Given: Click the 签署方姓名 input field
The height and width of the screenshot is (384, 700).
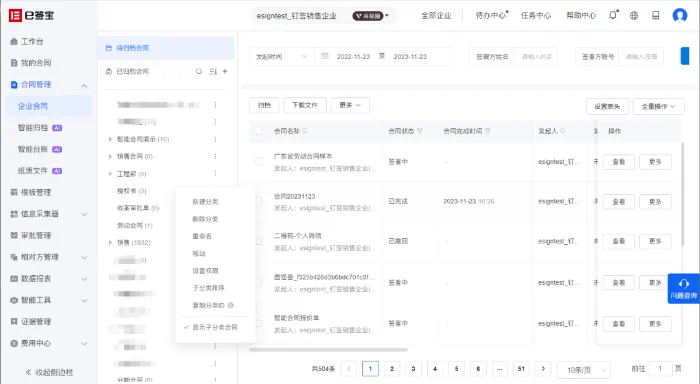Looking at the screenshot, I should click(536, 57).
